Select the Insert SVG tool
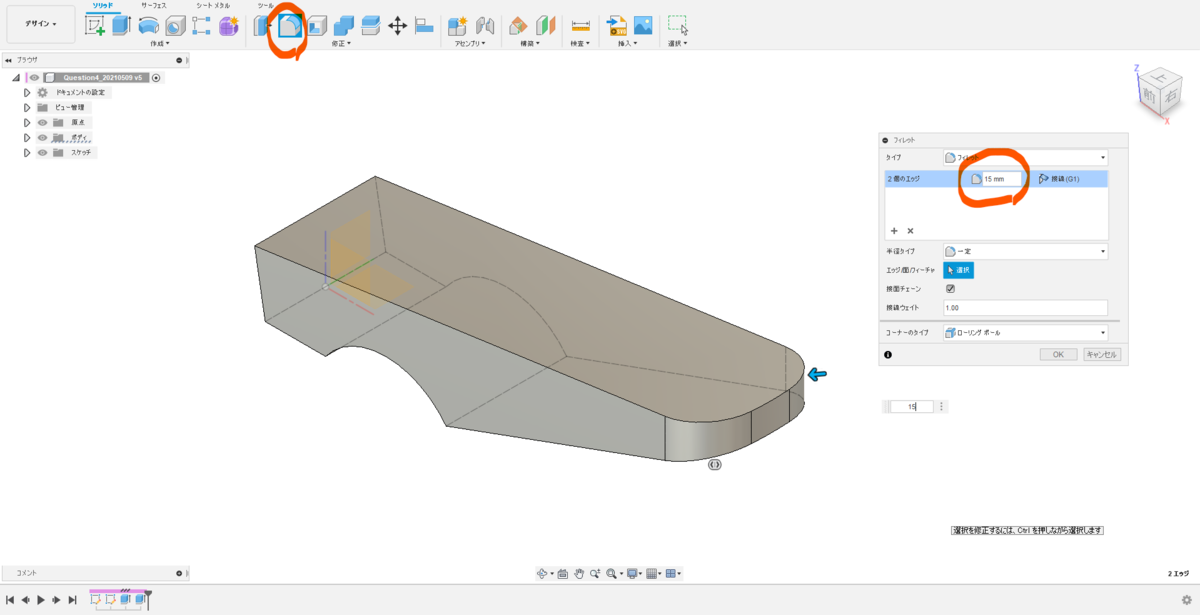The image size is (1200, 615). tap(617, 26)
